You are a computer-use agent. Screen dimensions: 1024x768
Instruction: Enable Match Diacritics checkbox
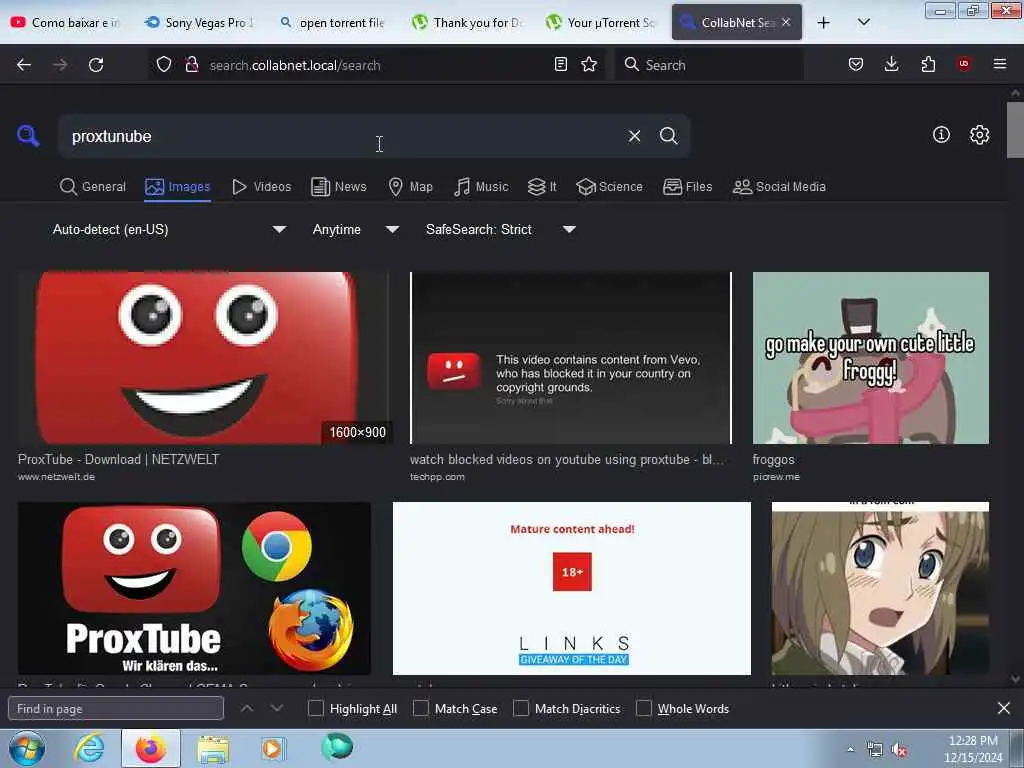point(521,708)
